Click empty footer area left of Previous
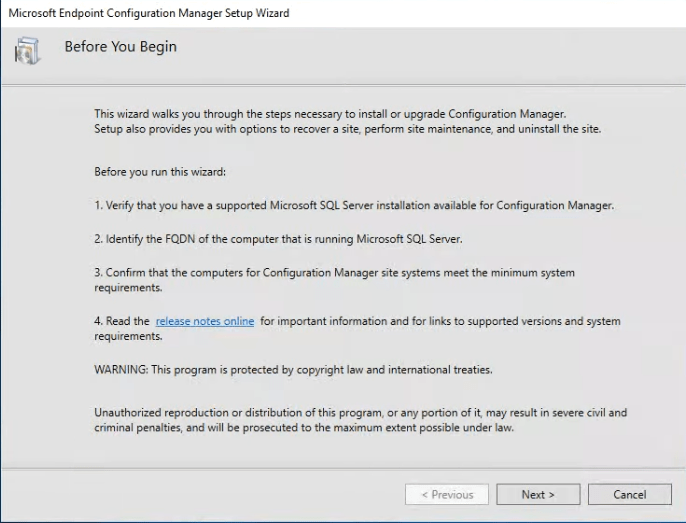 pos(200,494)
